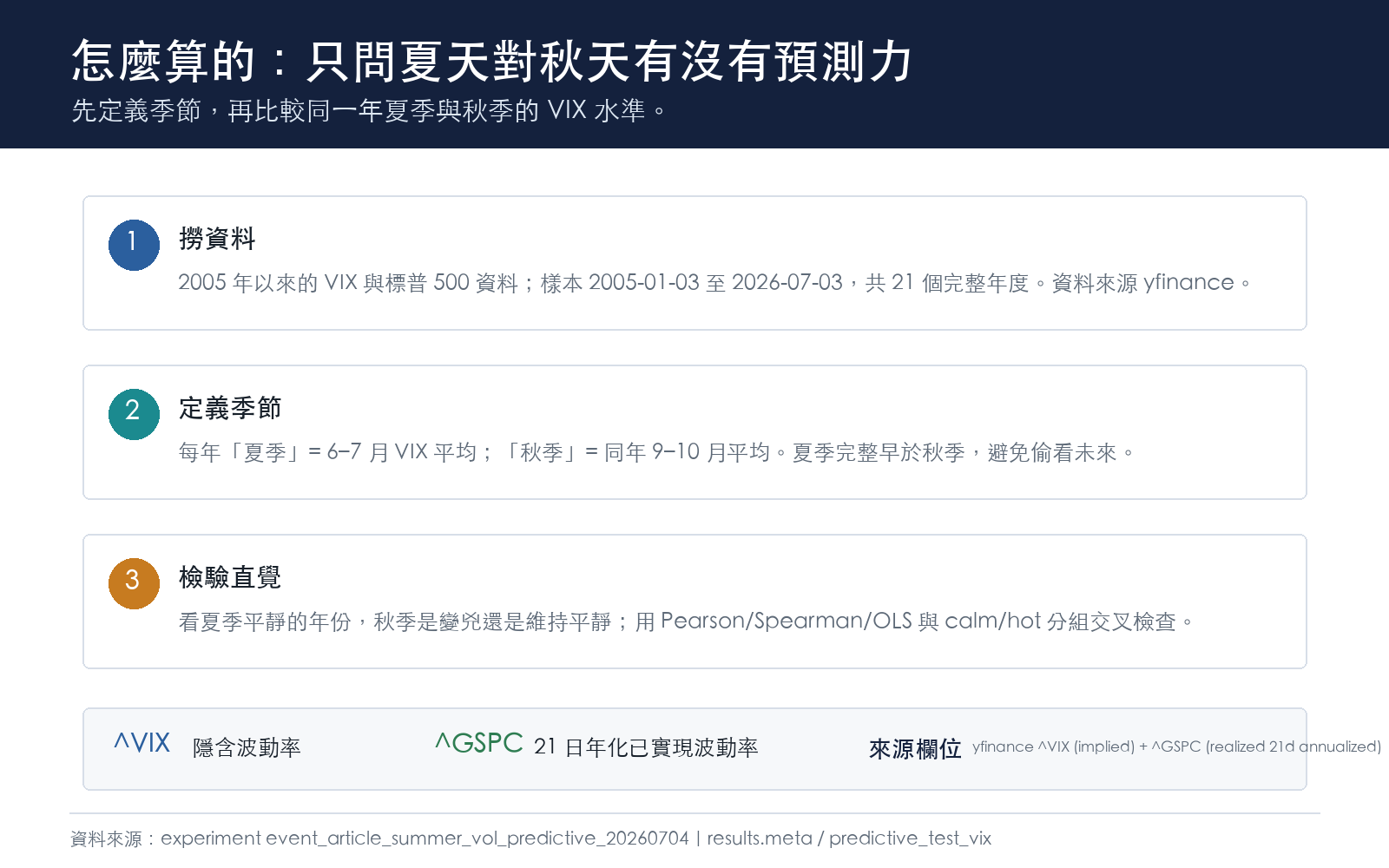Click the 隱含波動率 label
The height and width of the screenshot is (868, 1389).
point(247,747)
